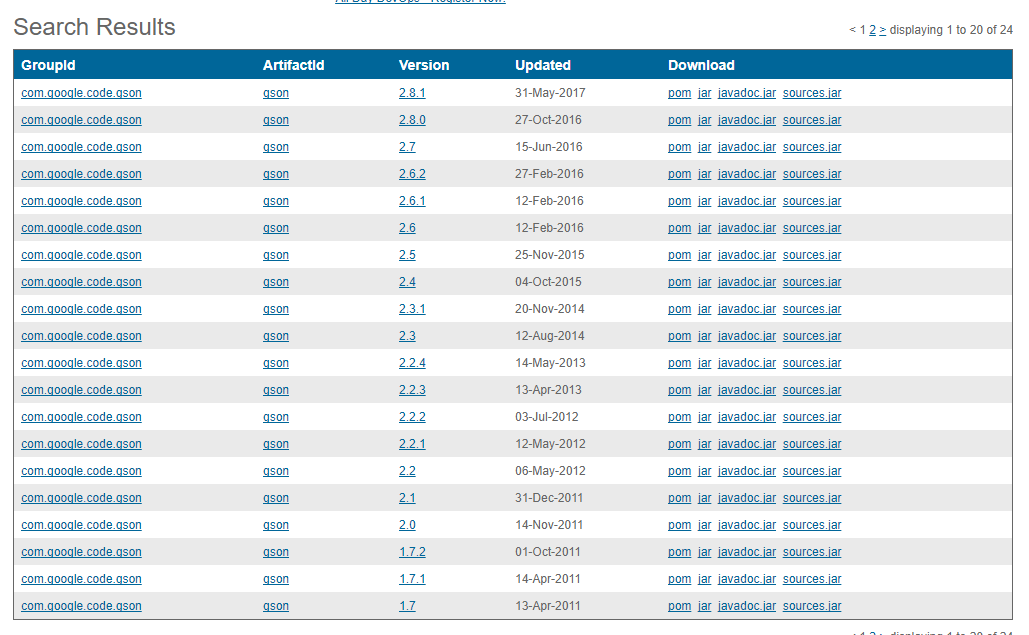Open version 2.0 link
Image resolution: width=1029 pixels, height=635 pixels.
pos(407,525)
